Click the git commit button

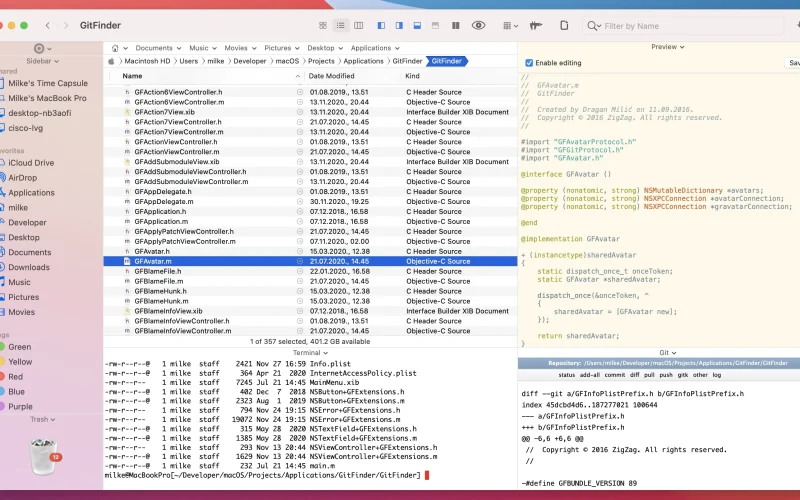pyautogui.click(x=614, y=375)
